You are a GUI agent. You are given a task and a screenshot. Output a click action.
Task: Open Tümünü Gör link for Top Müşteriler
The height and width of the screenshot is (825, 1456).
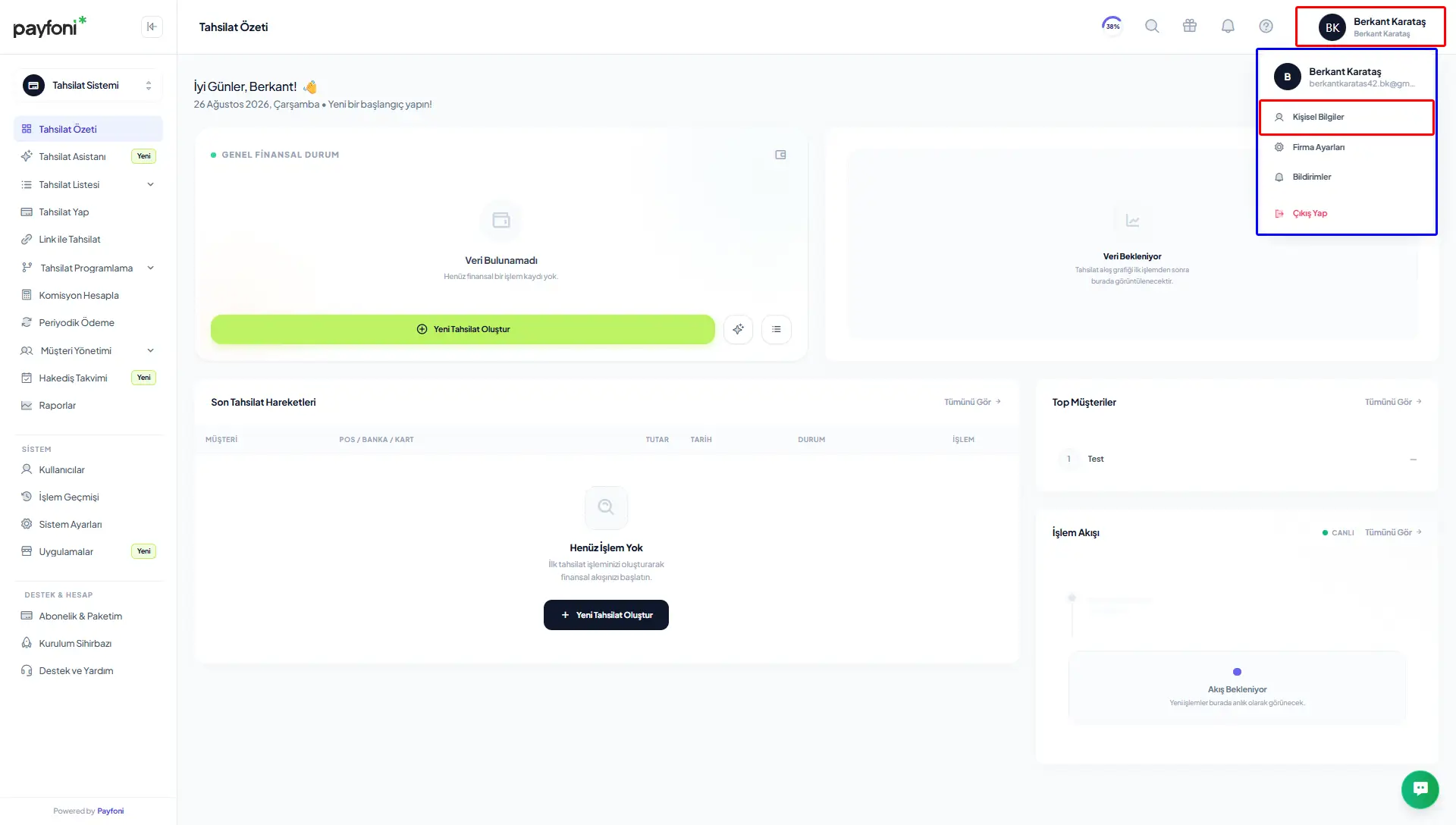(x=1393, y=402)
